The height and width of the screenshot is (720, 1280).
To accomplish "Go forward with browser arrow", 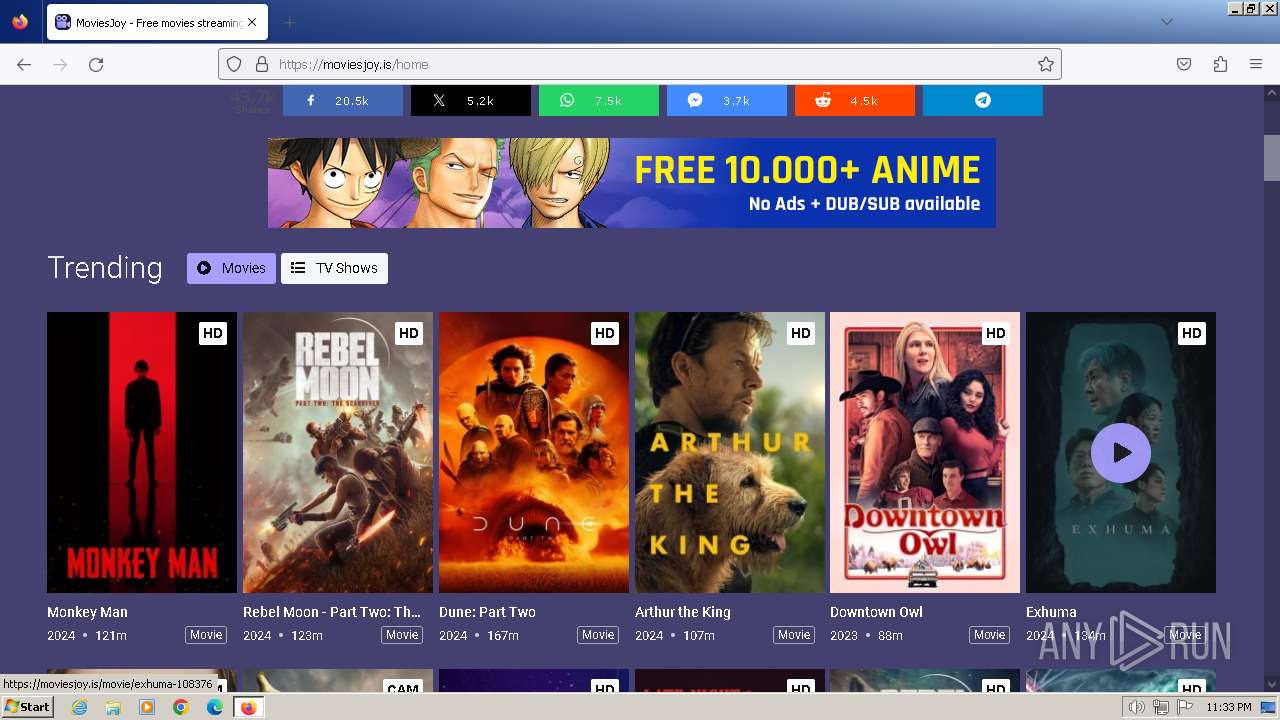I will pos(60,64).
